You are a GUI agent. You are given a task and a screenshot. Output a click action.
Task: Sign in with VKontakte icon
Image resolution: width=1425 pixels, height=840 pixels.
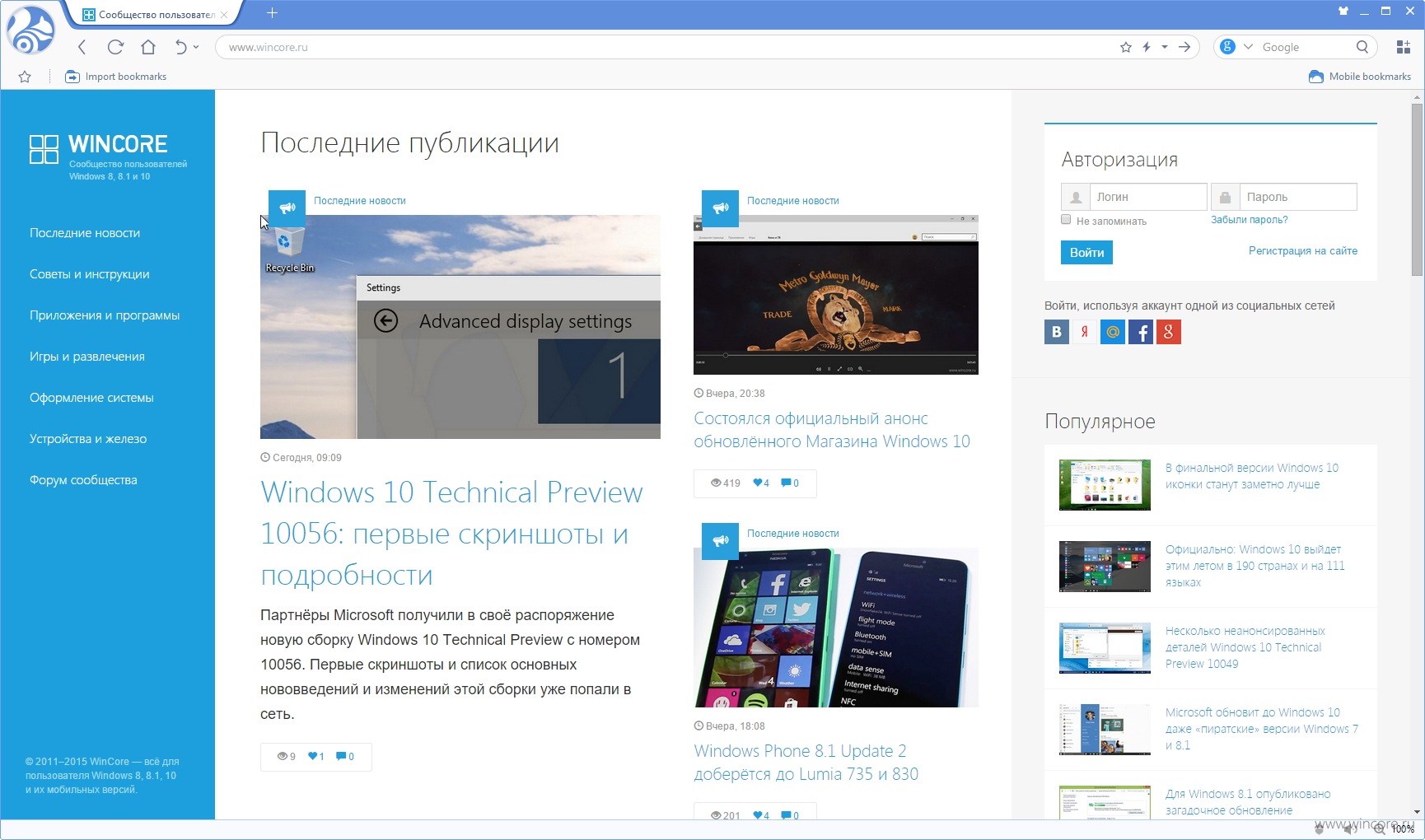[1057, 332]
